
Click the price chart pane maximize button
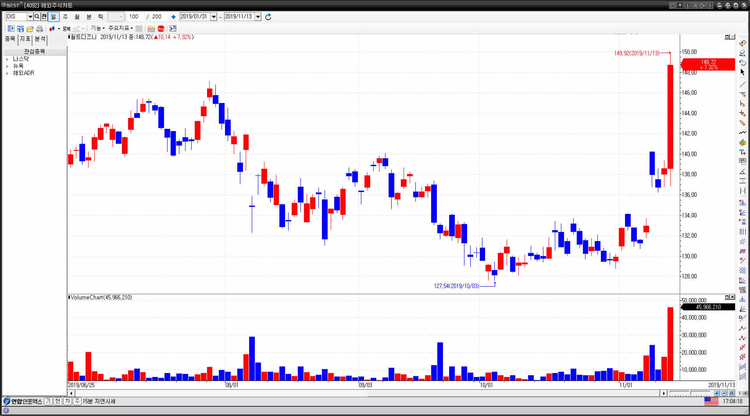(x=728, y=37)
